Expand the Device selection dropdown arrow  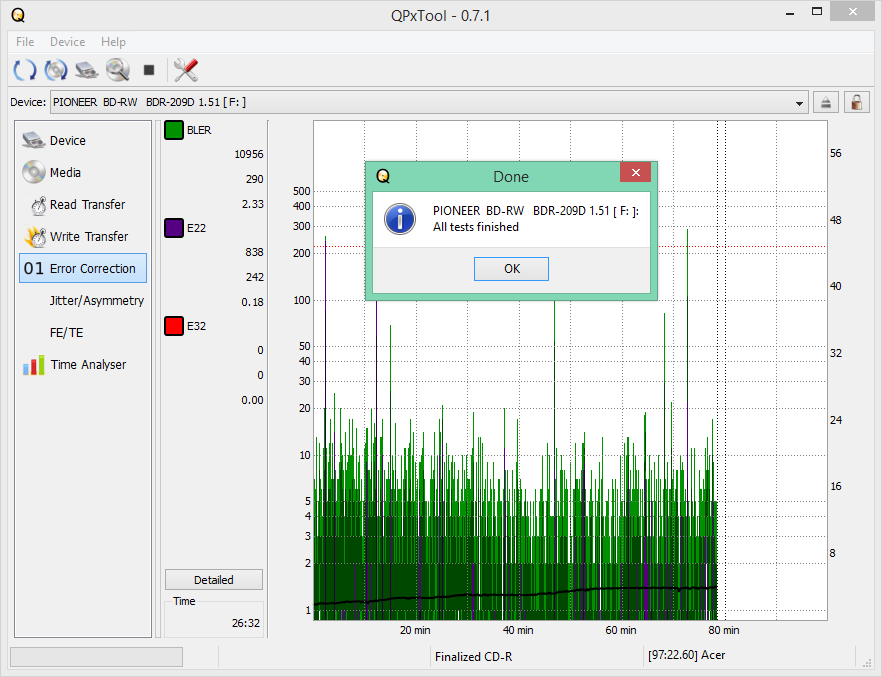tap(799, 103)
